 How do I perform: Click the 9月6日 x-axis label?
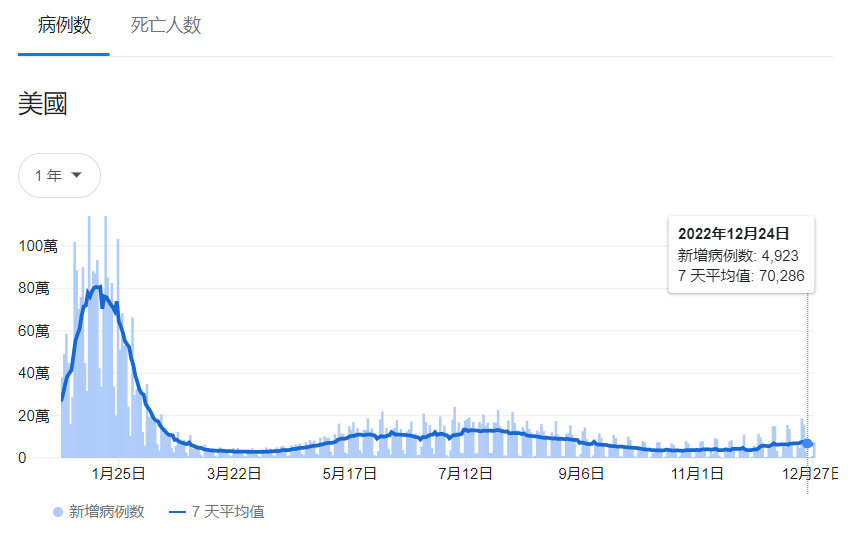tap(581, 474)
